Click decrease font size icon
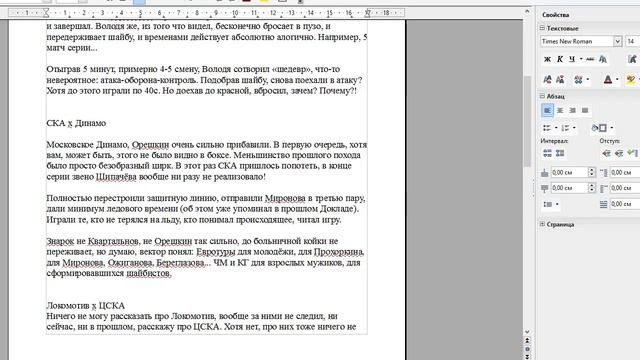Screen dimensions: 640x360 (x=560, y=79)
